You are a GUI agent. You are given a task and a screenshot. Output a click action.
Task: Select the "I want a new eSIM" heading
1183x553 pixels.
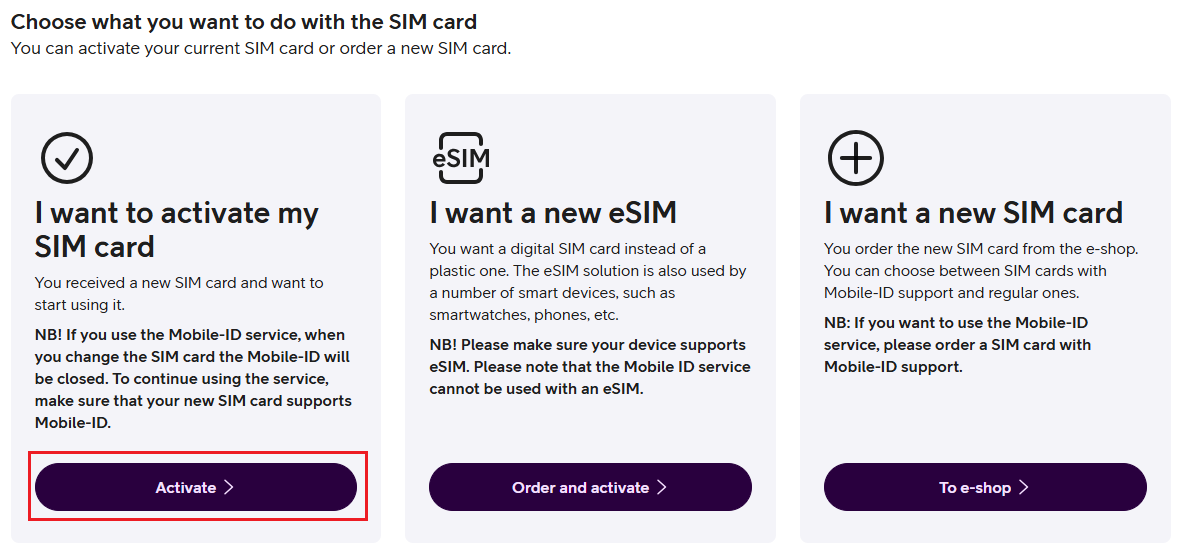pos(553,213)
